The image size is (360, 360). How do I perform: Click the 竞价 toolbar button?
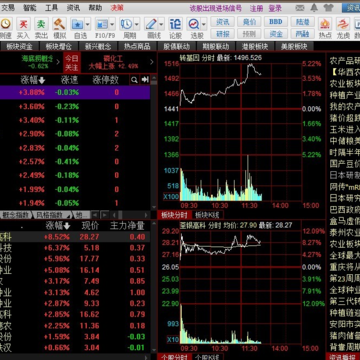pos(249,22)
